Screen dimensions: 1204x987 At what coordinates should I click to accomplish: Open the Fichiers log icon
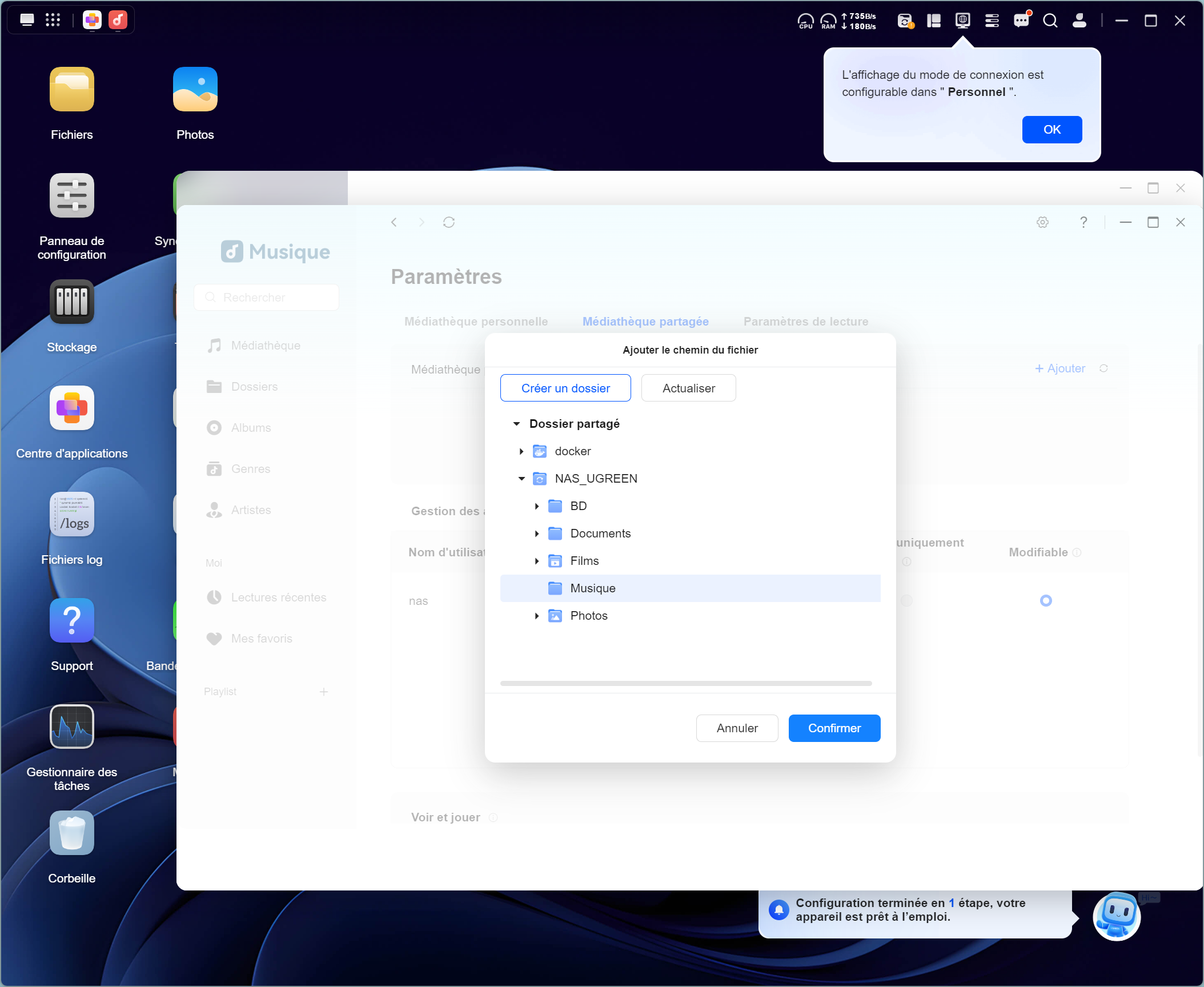click(x=72, y=514)
